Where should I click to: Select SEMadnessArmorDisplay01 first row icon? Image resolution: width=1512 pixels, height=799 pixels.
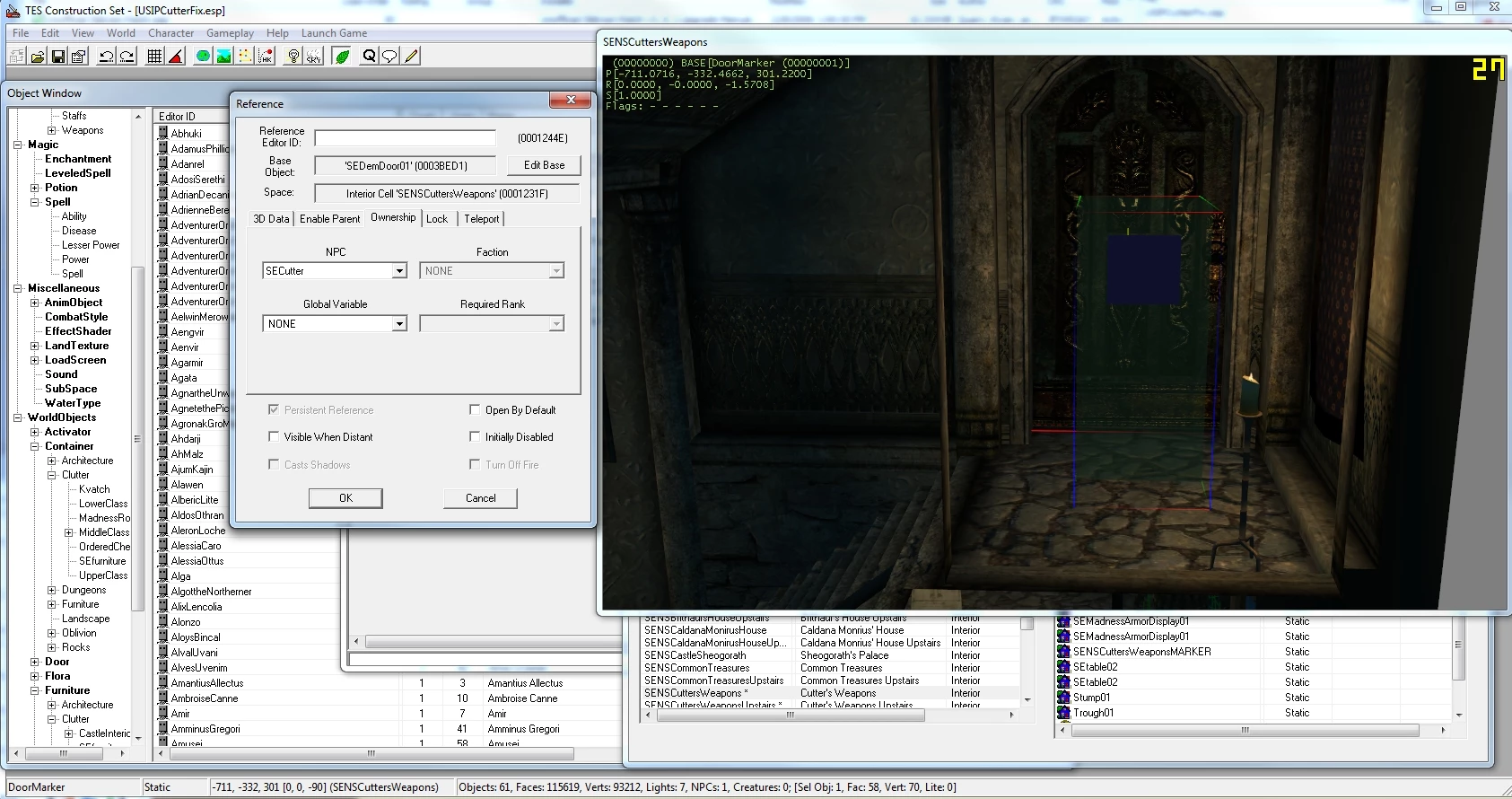[x=1064, y=621]
